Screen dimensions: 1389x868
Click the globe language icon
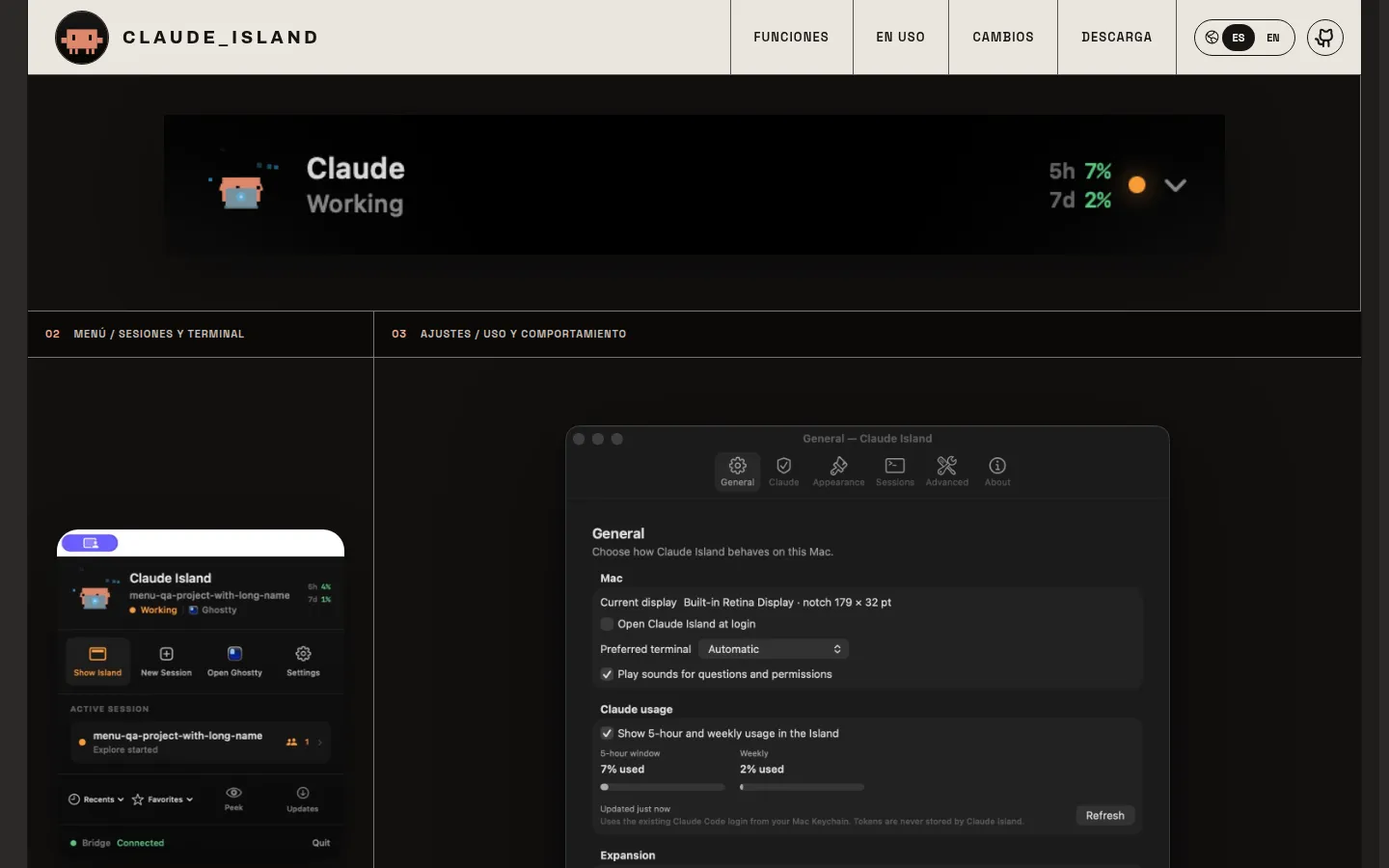1212,38
